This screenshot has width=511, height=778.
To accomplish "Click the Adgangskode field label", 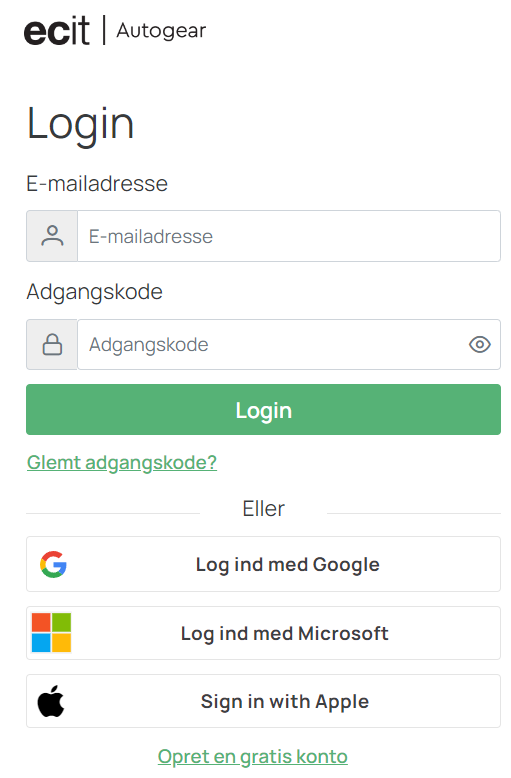I will coord(95,292).
